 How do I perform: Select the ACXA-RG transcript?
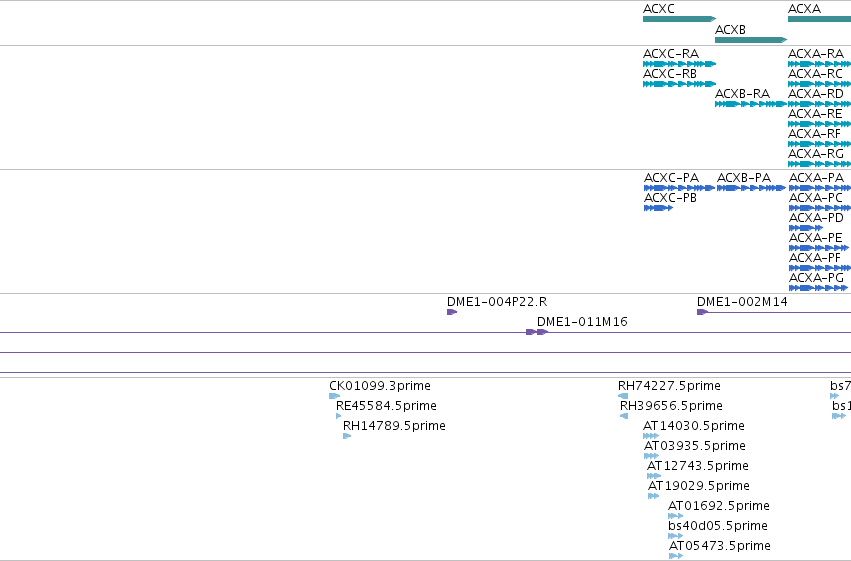(x=820, y=164)
